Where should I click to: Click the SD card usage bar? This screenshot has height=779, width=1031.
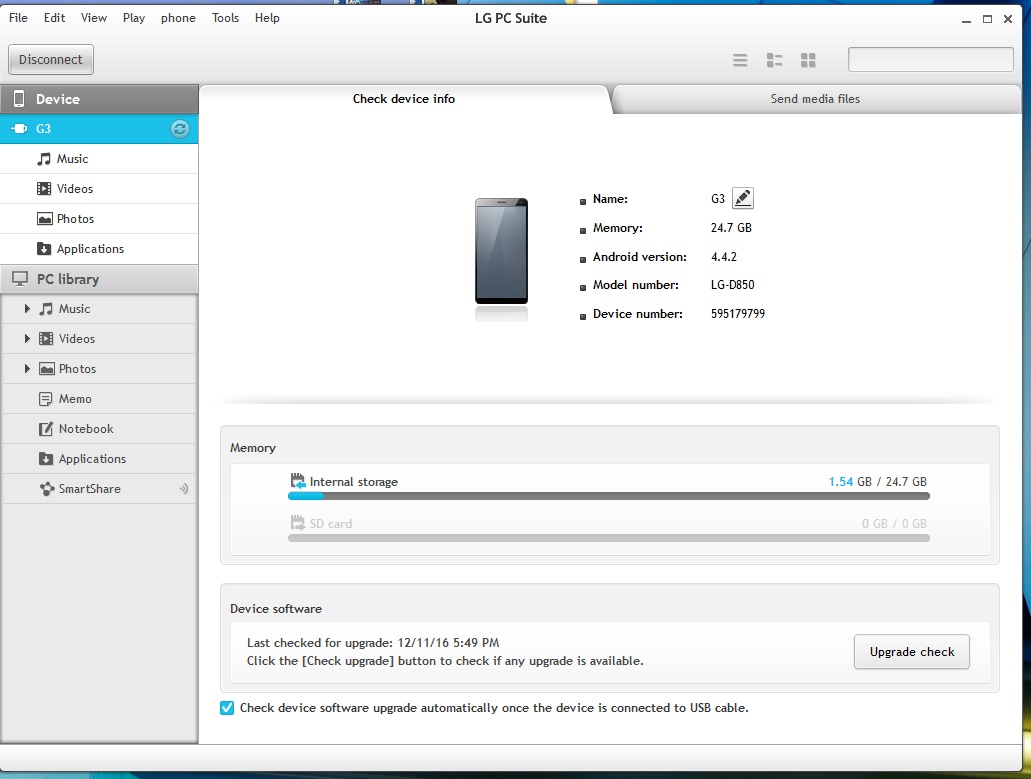[609, 538]
